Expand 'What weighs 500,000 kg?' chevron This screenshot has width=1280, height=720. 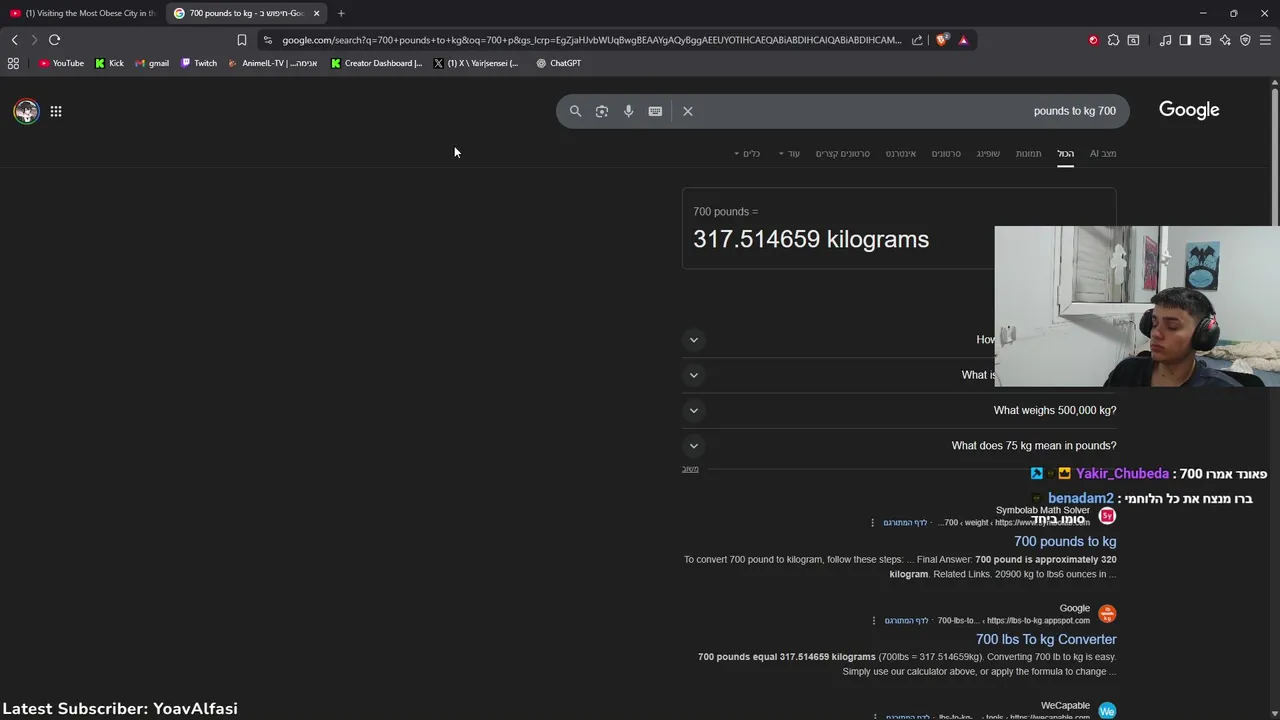click(694, 410)
